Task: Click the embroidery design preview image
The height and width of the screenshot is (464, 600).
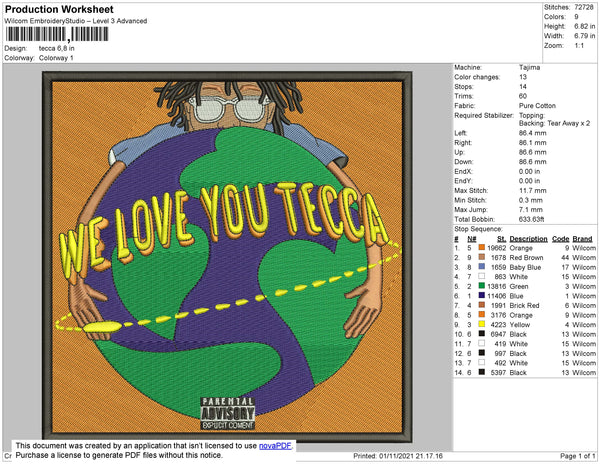Action: [227, 256]
